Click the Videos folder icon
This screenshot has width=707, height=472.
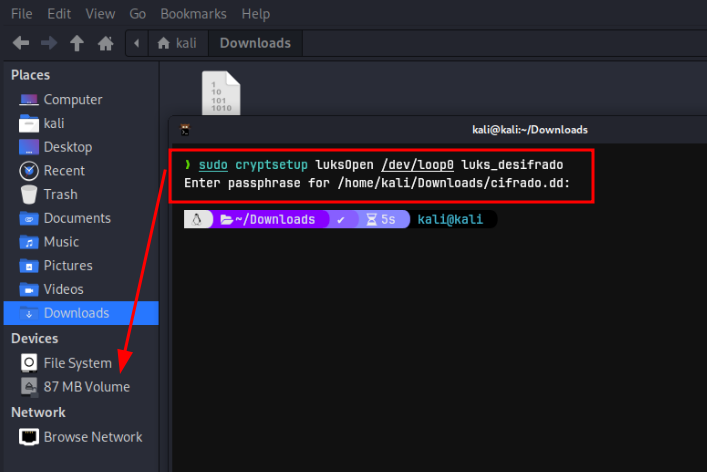pos(29,289)
